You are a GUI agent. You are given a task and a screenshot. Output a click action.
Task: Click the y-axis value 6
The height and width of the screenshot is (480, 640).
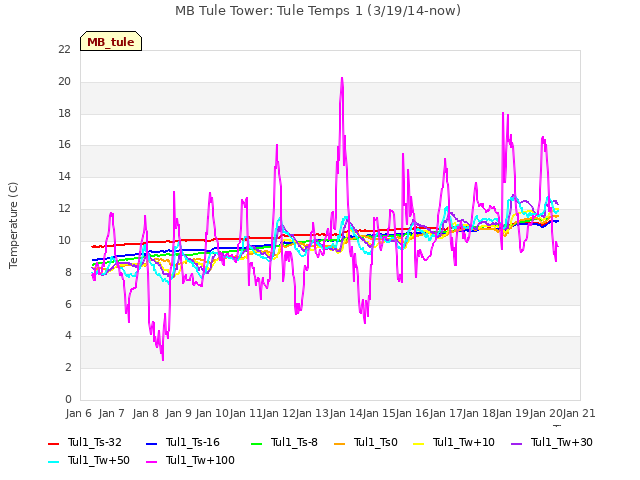click(x=68, y=304)
